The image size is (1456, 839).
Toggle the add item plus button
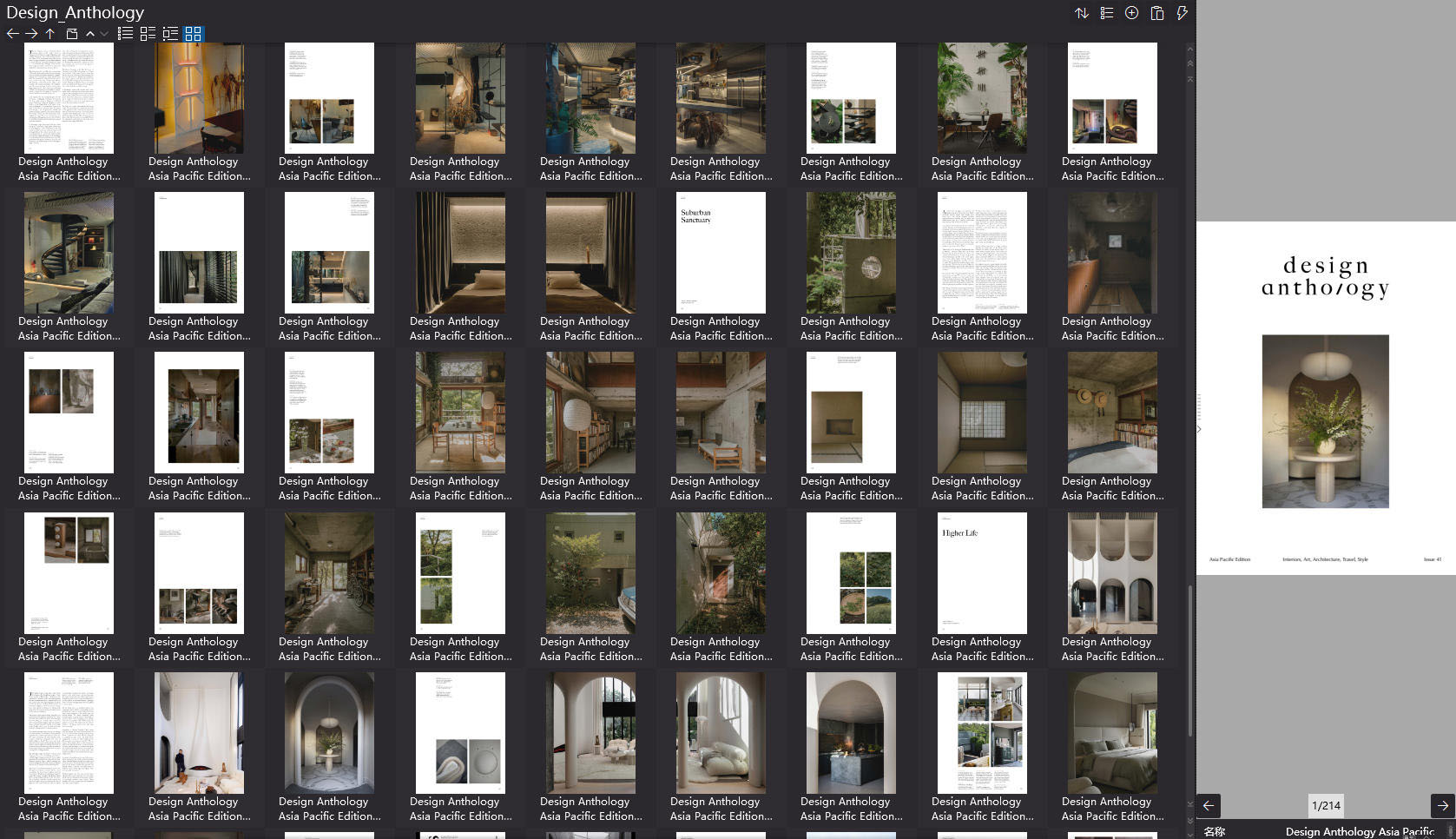(x=1131, y=13)
